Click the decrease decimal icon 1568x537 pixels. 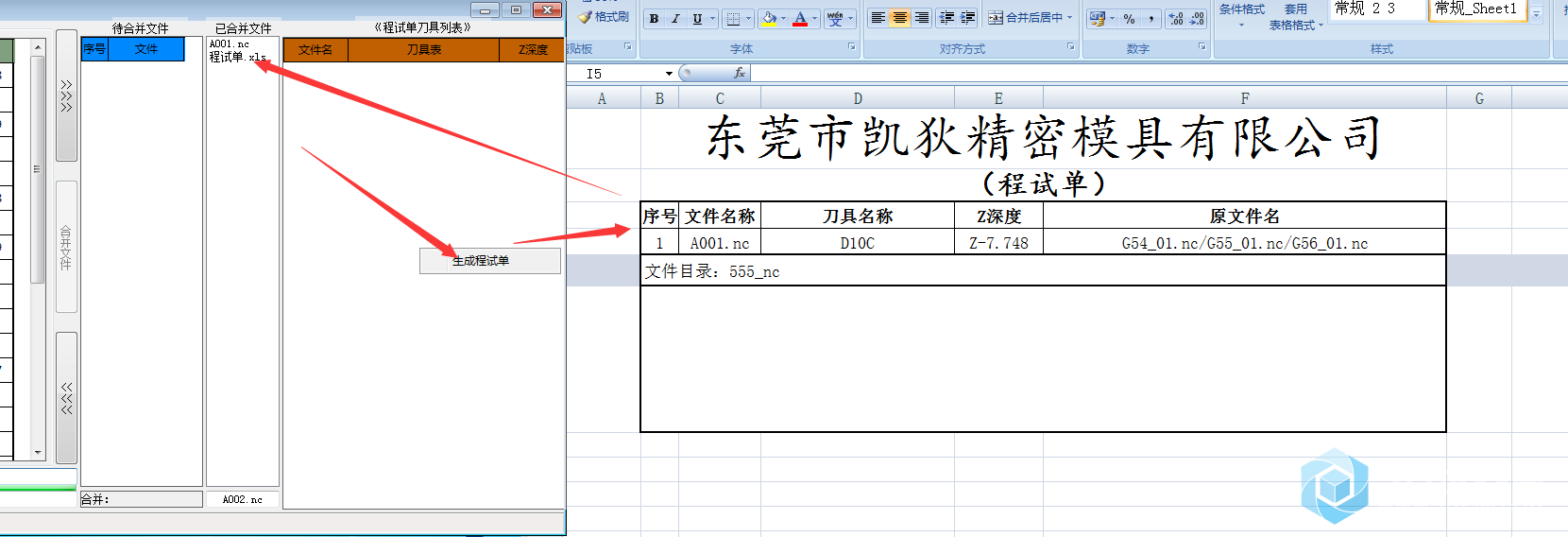(1198, 18)
